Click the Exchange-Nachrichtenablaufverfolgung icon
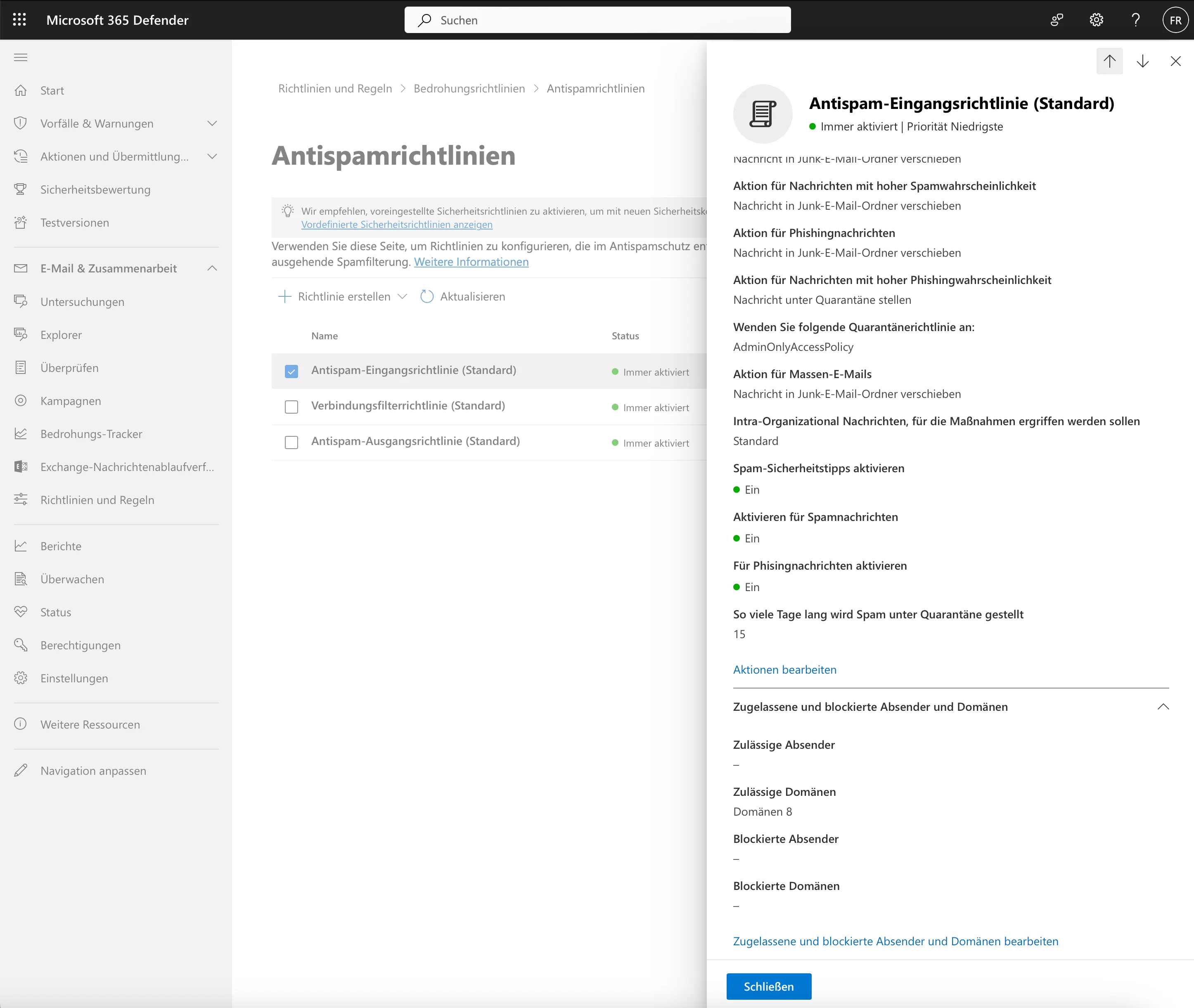 [x=21, y=467]
